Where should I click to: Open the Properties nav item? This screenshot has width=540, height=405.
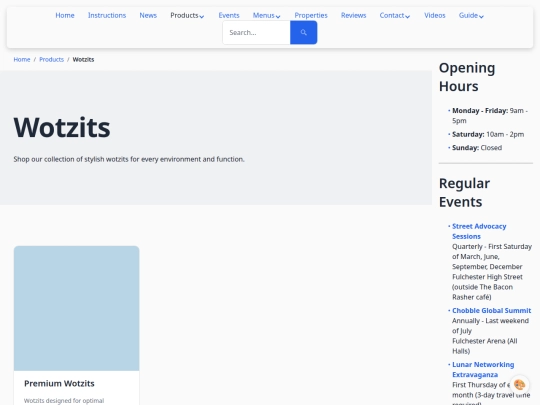click(311, 15)
